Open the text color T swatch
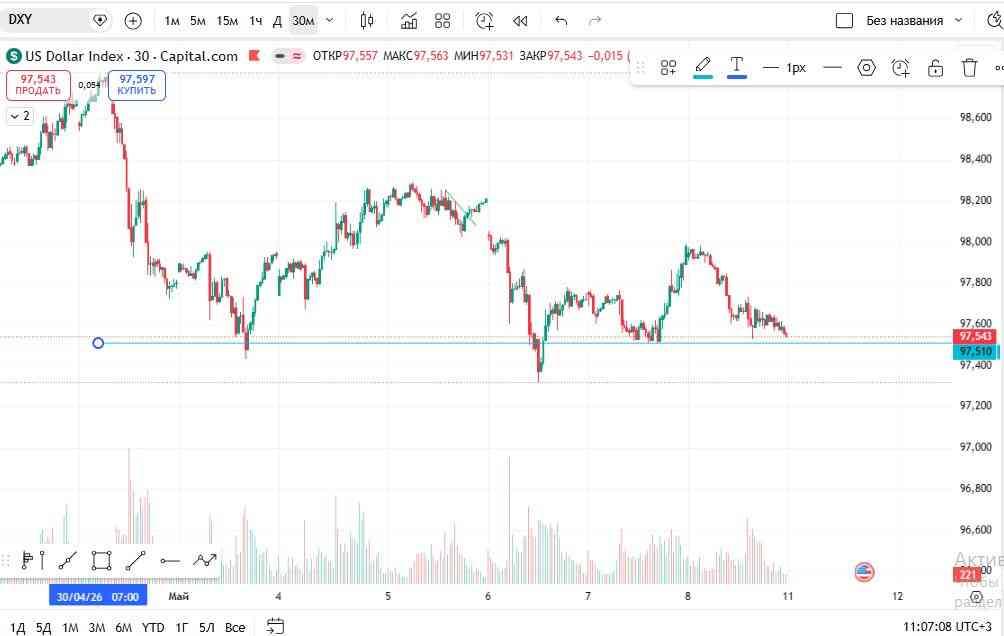1004x636 pixels. [x=736, y=67]
